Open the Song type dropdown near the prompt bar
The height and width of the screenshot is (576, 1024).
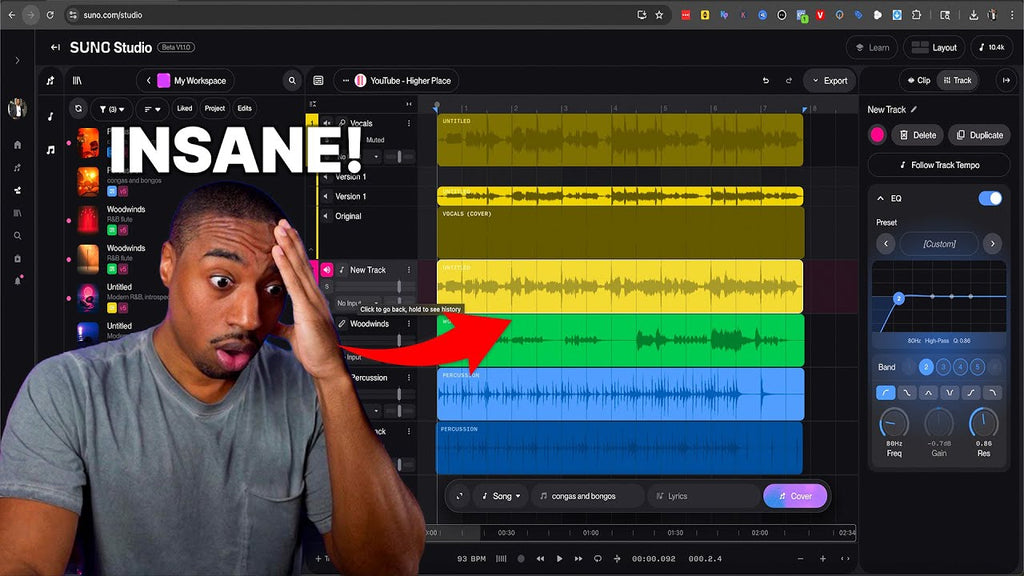[x=500, y=496]
